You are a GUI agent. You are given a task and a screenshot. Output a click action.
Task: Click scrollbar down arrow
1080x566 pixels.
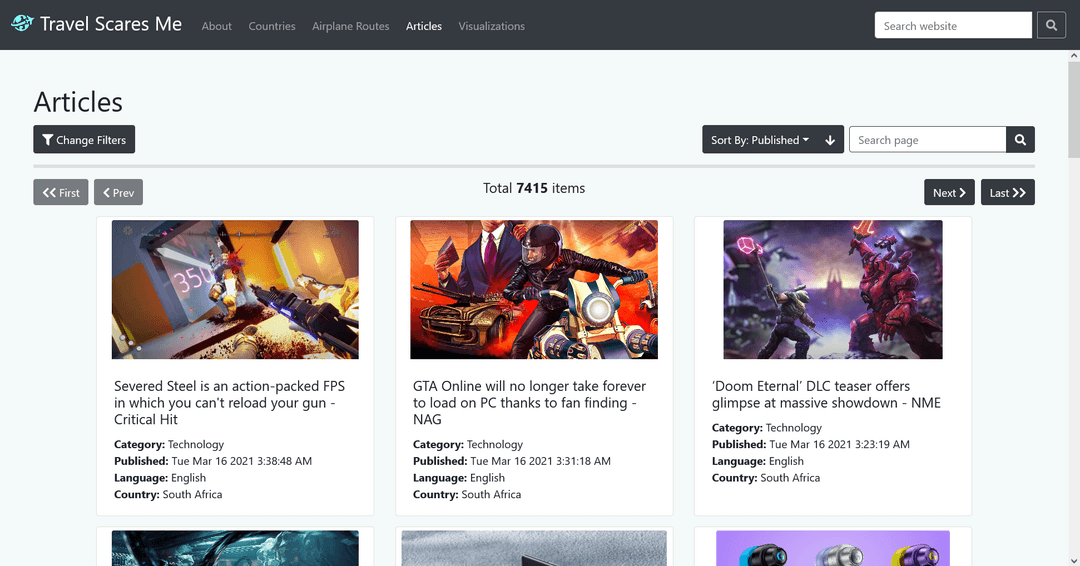(x=1074, y=560)
